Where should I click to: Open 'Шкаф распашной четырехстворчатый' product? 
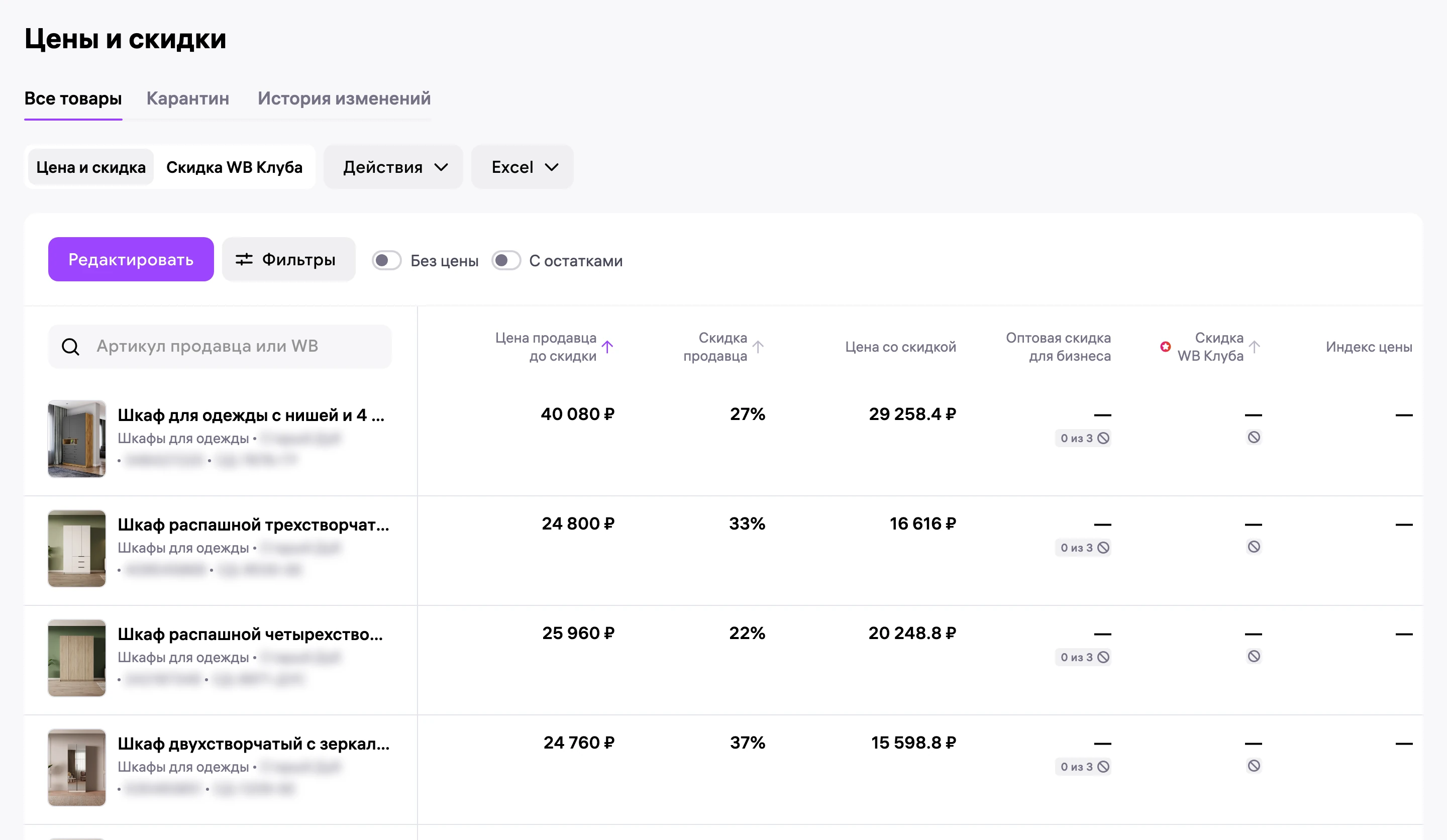click(250, 635)
